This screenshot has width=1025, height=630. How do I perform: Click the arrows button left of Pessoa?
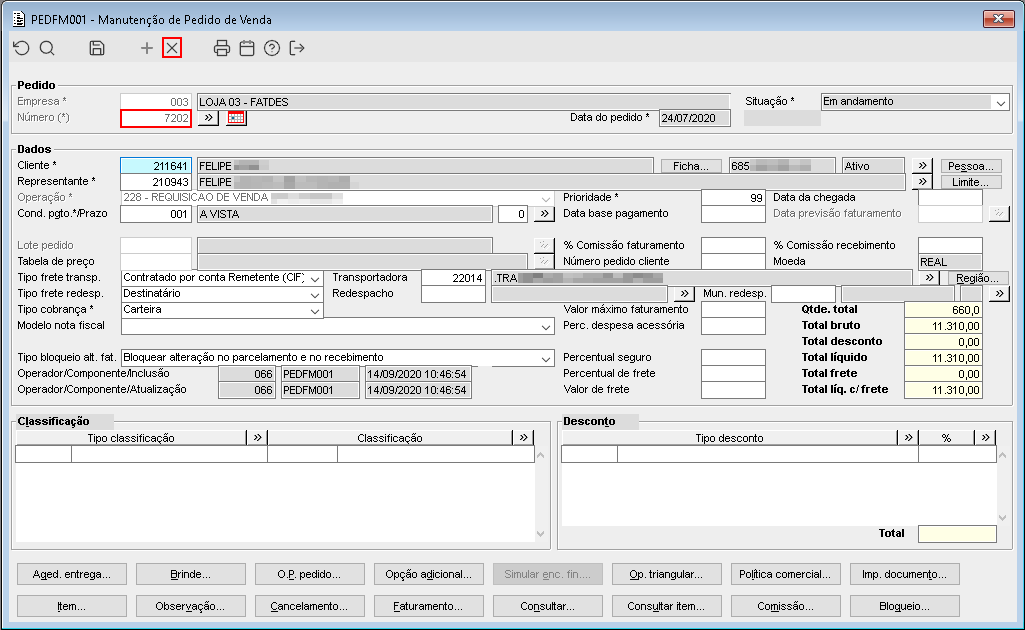click(922, 166)
